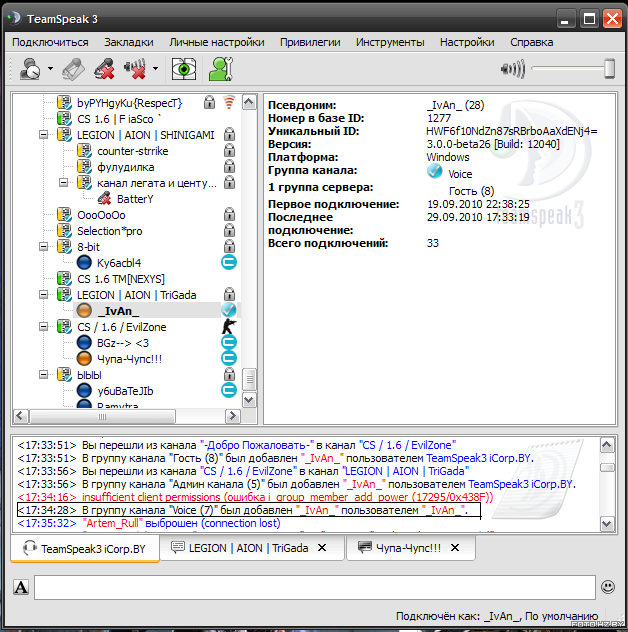Select the Selection*pro channel
The image size is (628, 632).
pyautogui.click(x=109, y=231)
